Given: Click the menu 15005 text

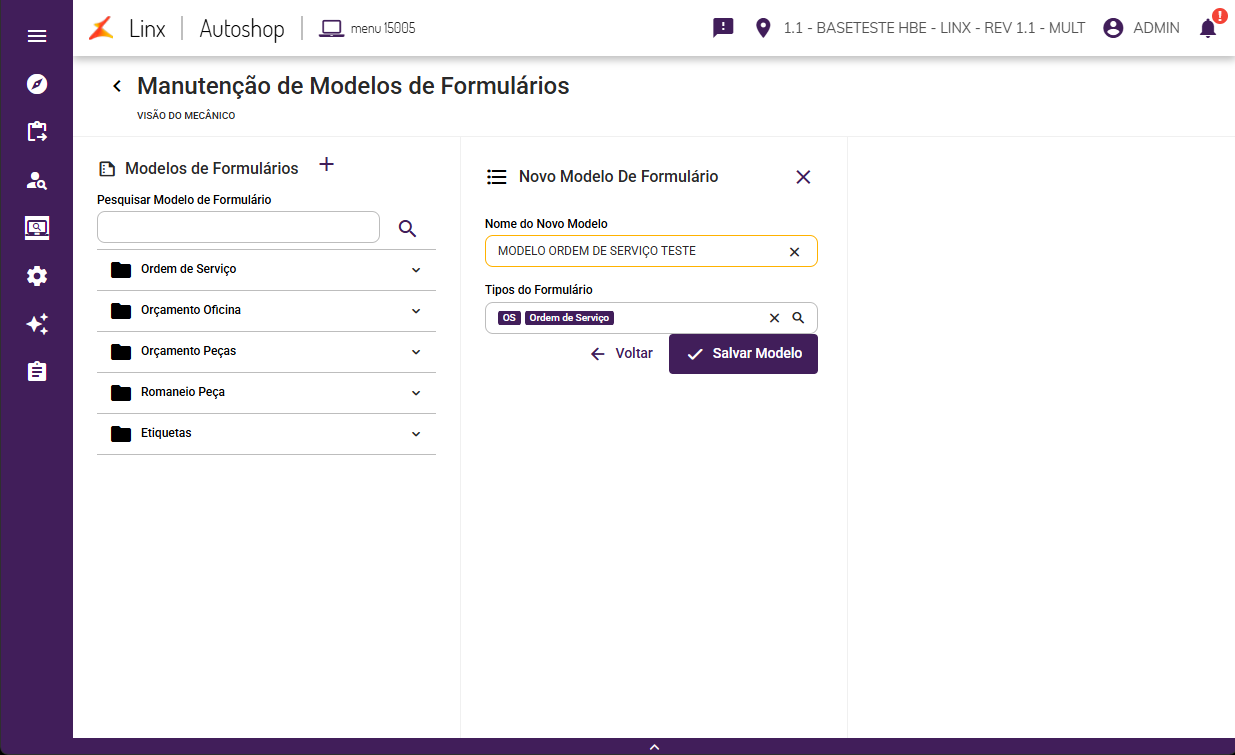Looking at the screenshot, I should [383, 28].
